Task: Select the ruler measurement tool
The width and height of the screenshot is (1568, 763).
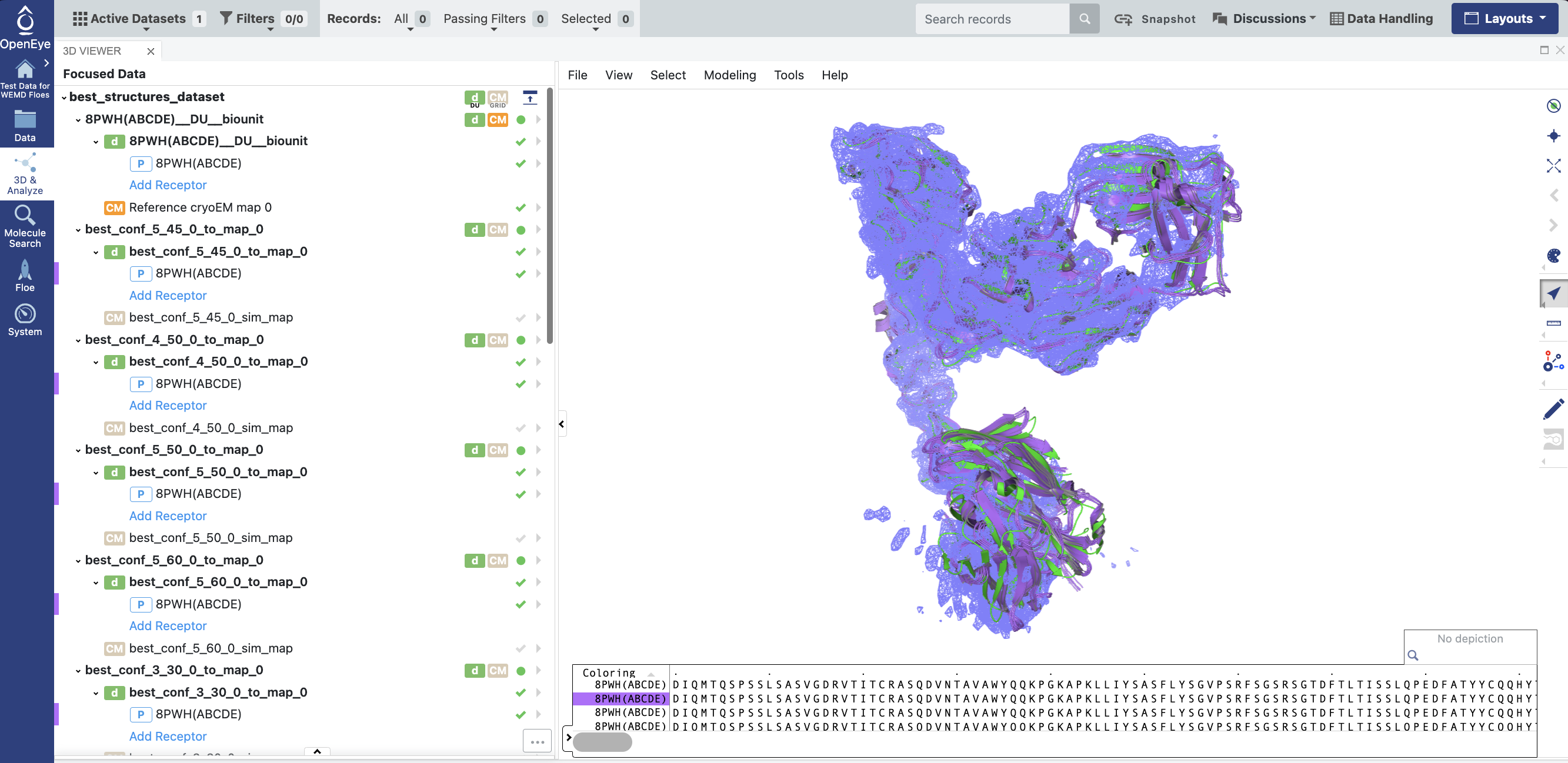Action: tap(1553, 323)
